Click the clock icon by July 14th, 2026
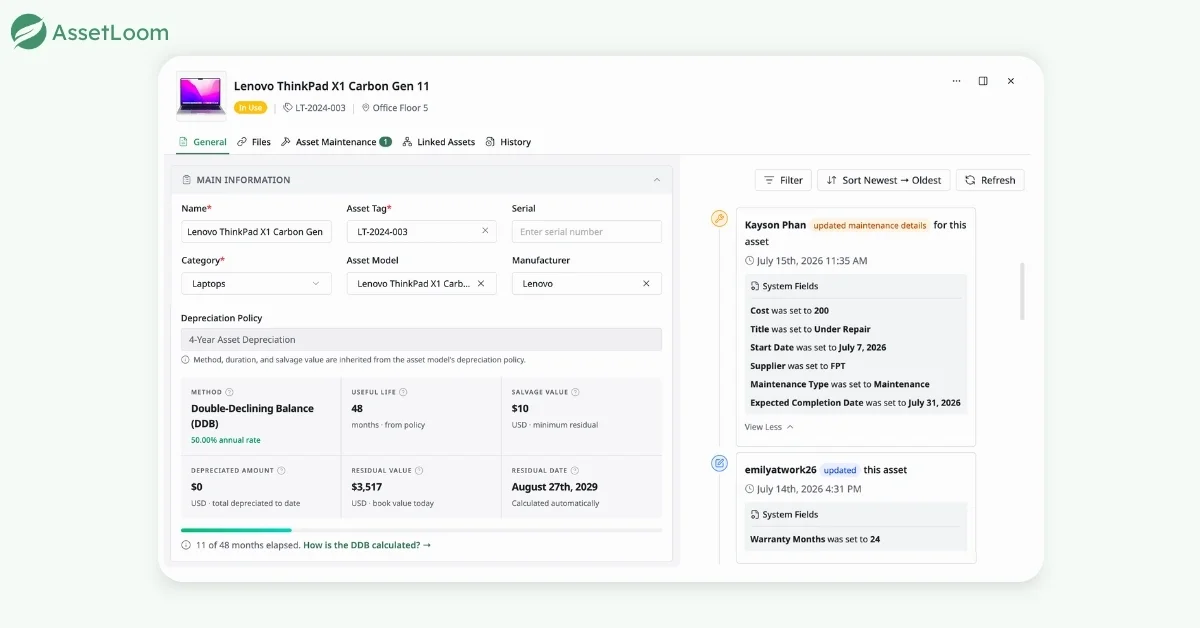The width and height of the screenshot is (1200, 628). pyautogui.click(x=750, y=489)
